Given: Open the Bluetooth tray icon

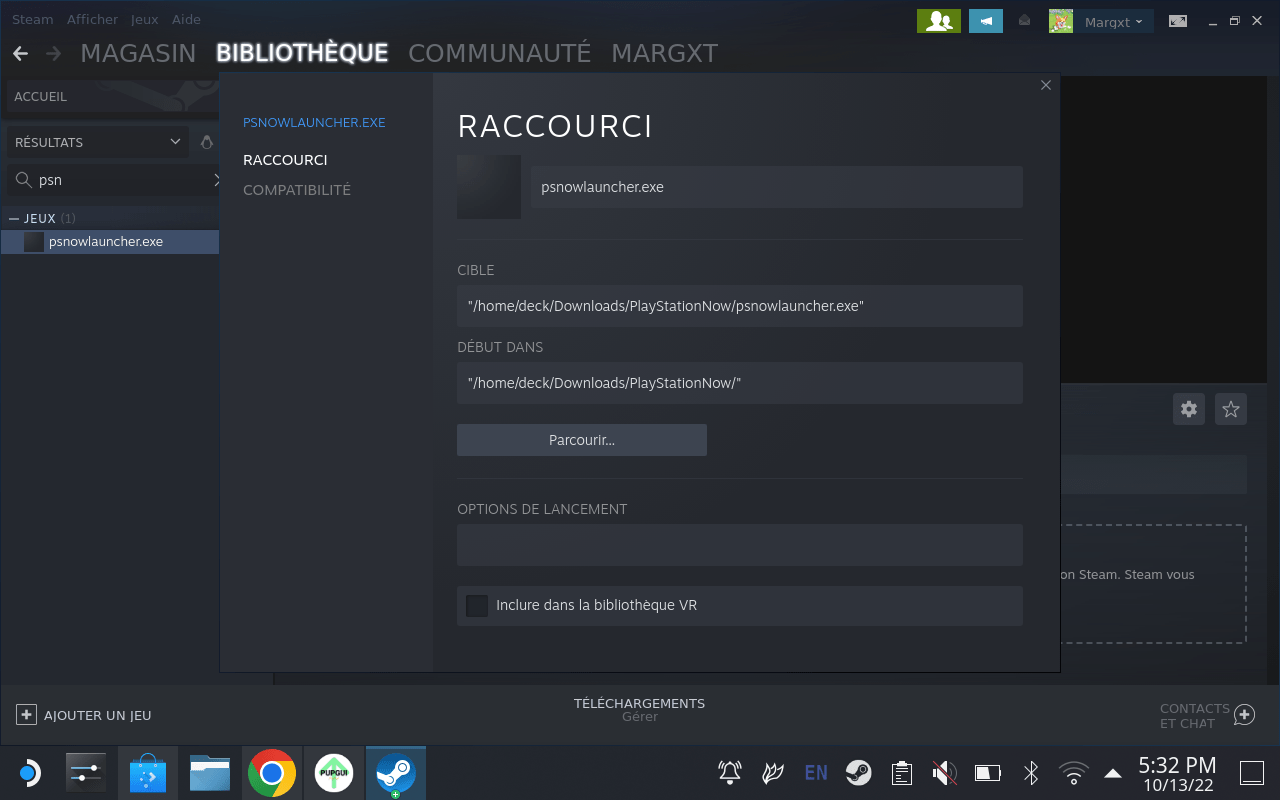Looking at the screenshot, I should [1031, 773].
